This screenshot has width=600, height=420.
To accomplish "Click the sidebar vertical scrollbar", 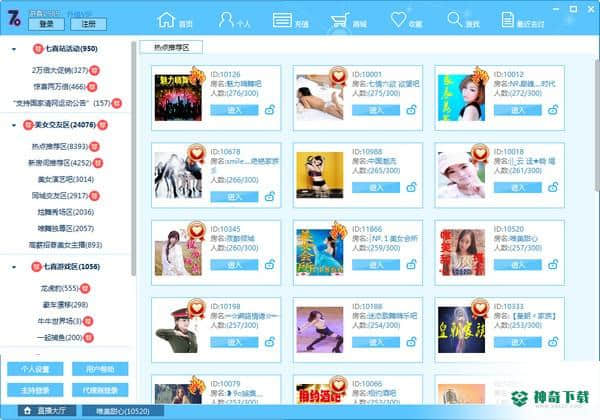I will coord(134,159).
